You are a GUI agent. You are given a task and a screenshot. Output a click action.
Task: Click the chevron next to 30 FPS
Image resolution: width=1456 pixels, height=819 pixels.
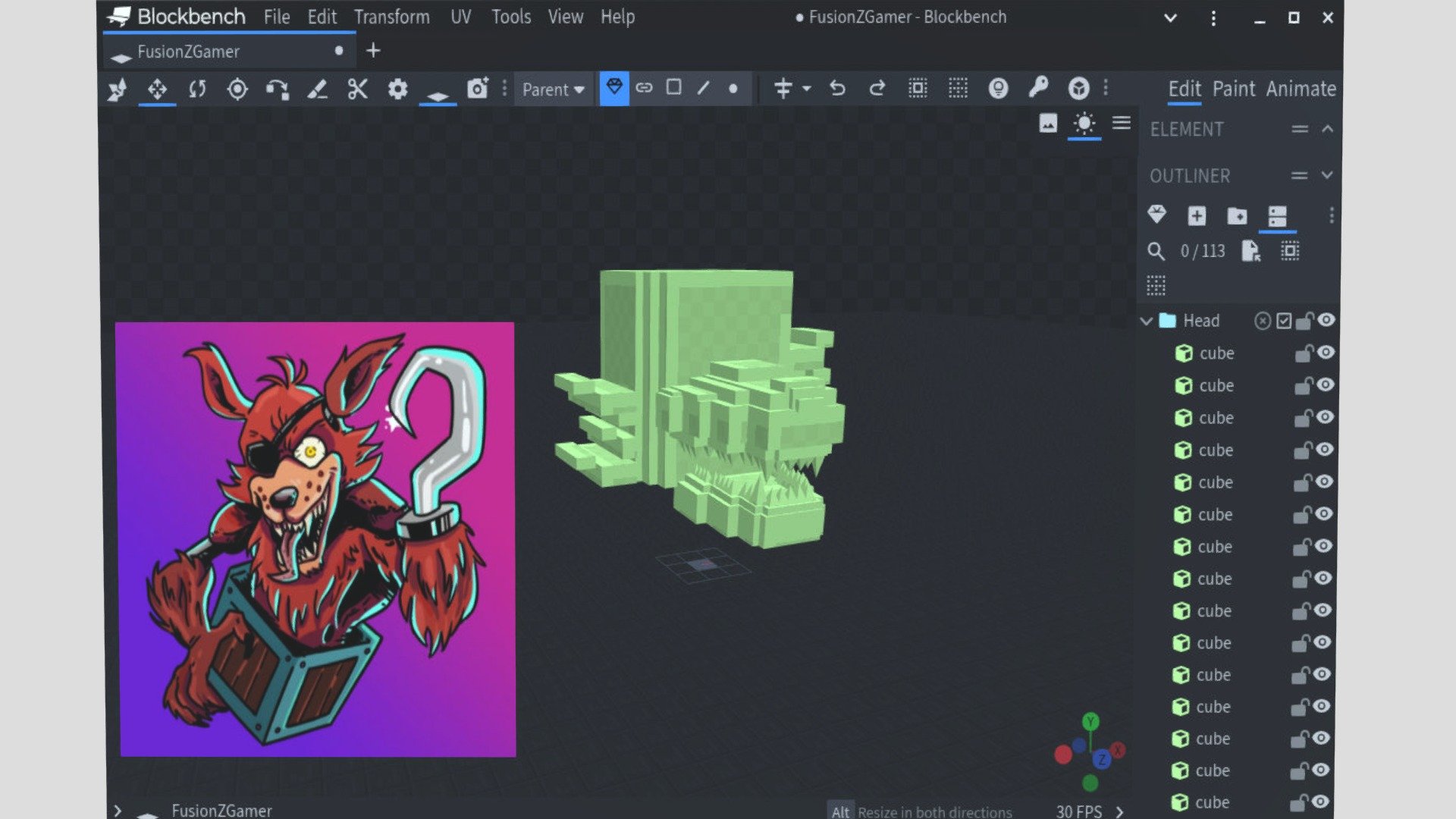tap(1119, 812)
